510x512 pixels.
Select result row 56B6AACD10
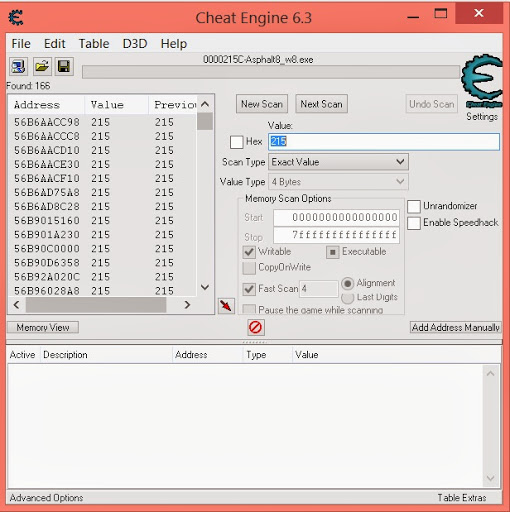click(x=103, y=150)
